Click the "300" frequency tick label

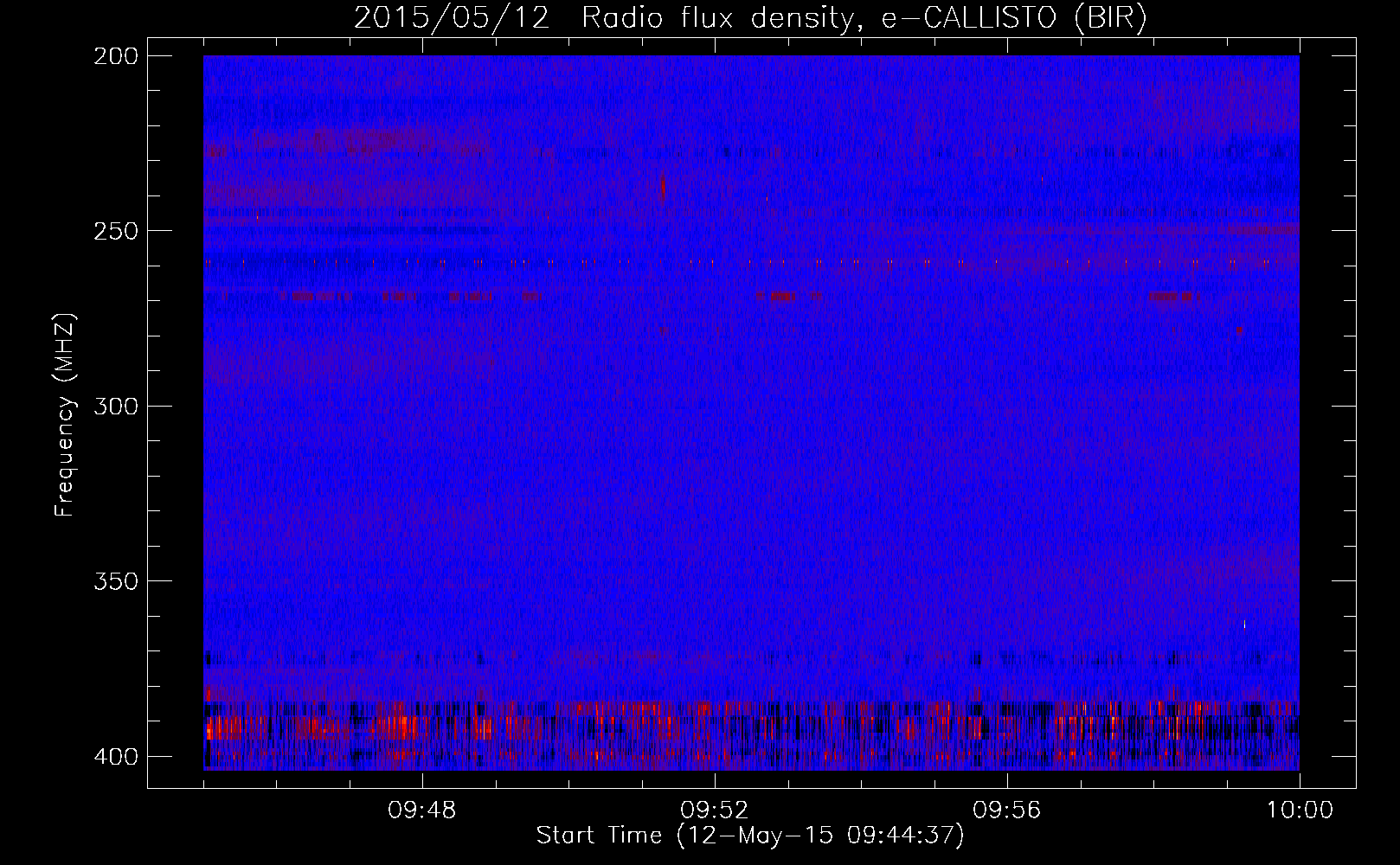pyautogui.click(x=115, y=407)
